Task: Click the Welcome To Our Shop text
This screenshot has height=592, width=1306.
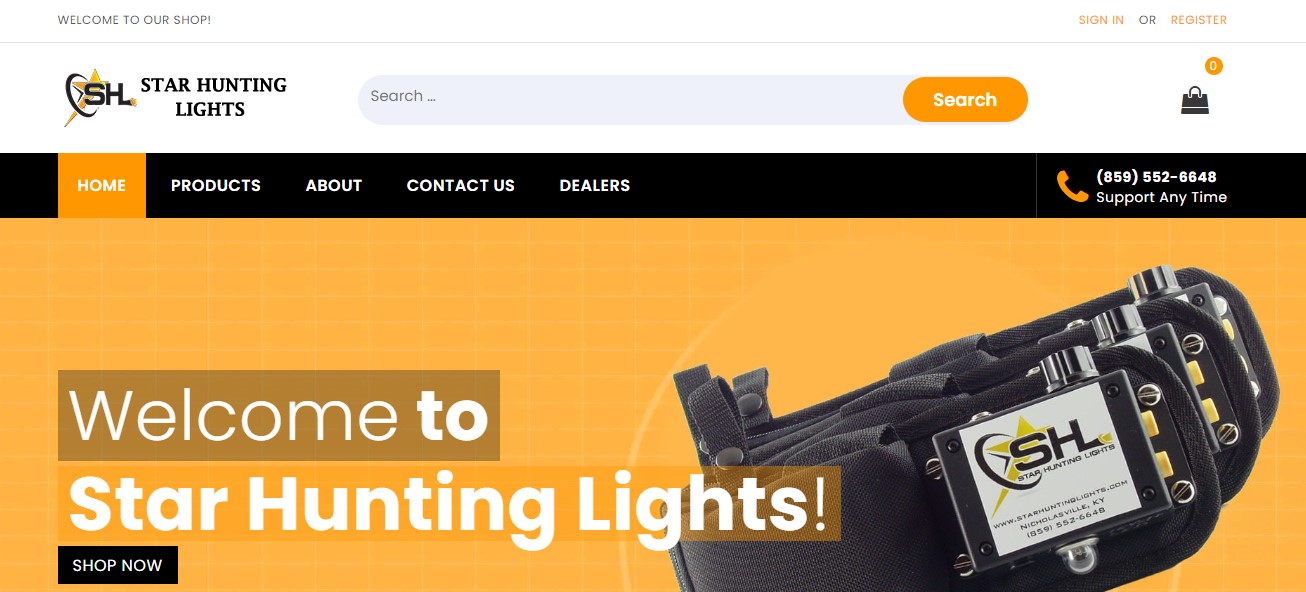Action: point(134,20)
